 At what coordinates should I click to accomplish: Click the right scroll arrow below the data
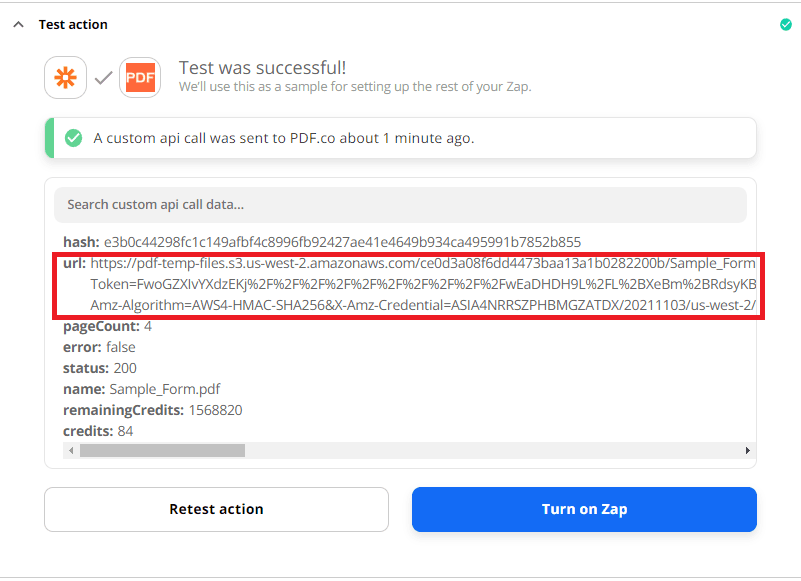[747, 450]
